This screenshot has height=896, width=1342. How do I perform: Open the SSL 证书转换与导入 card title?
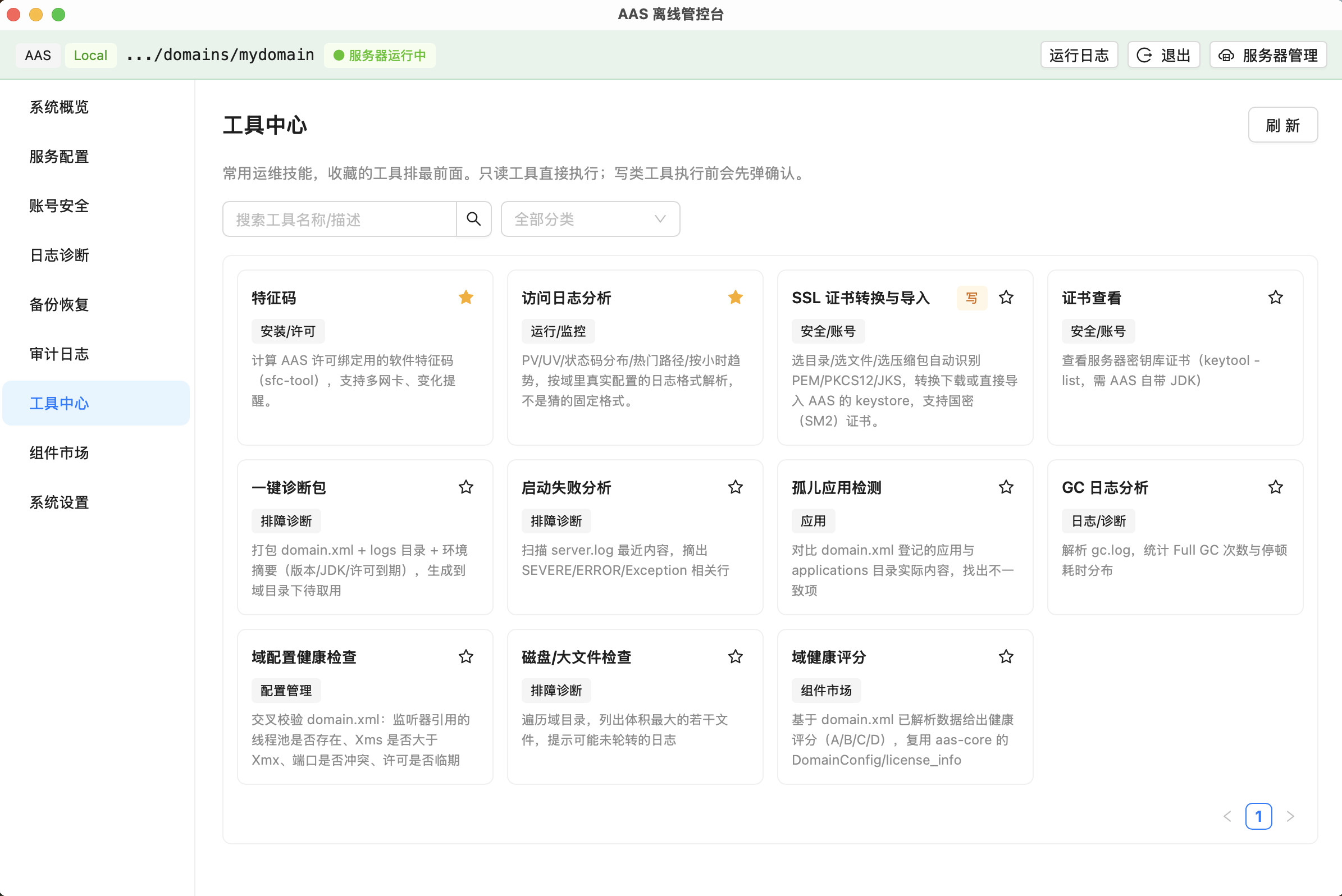(861, 298)
